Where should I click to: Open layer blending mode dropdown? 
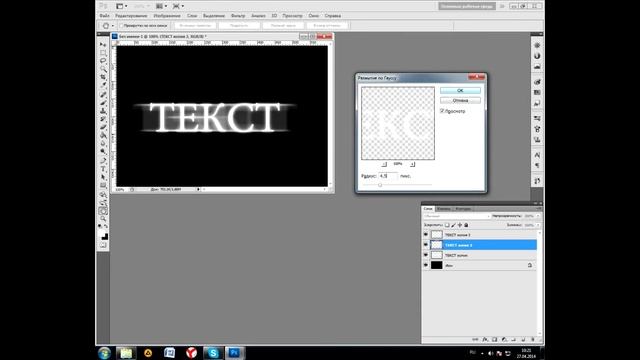point(456,216)
